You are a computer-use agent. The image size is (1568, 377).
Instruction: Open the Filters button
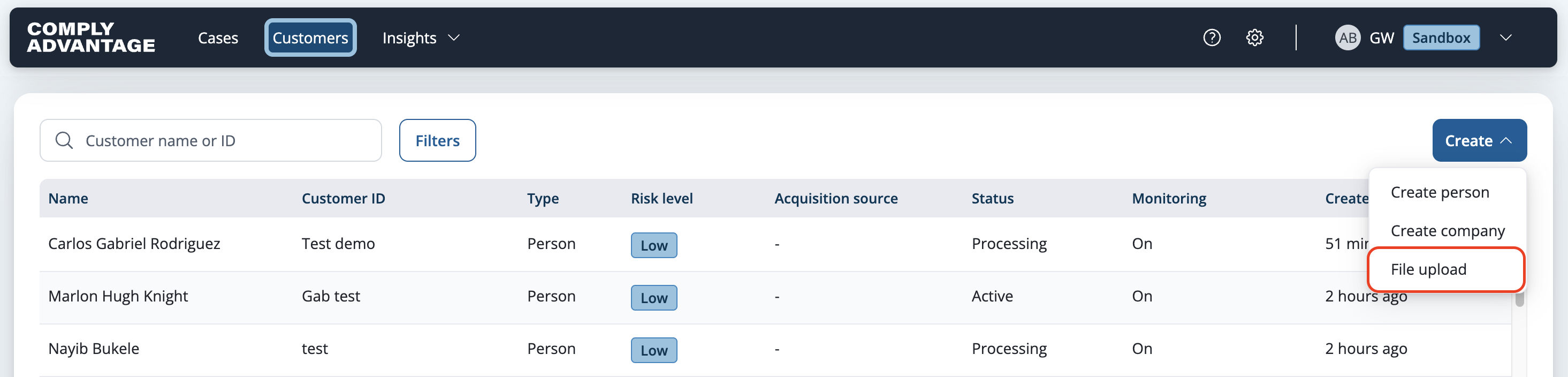437,141
